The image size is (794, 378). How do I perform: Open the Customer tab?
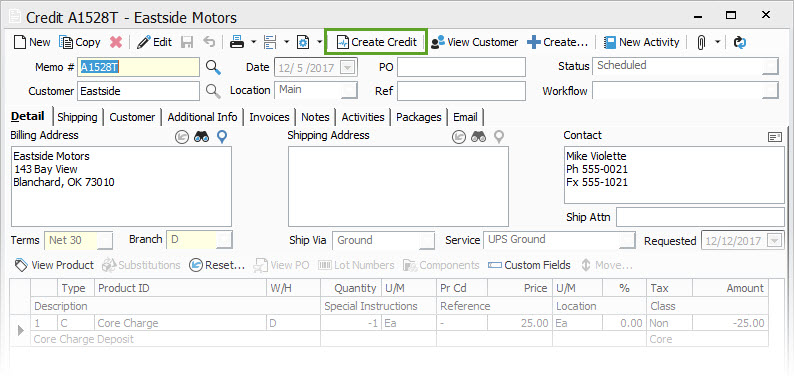(132, 117)
